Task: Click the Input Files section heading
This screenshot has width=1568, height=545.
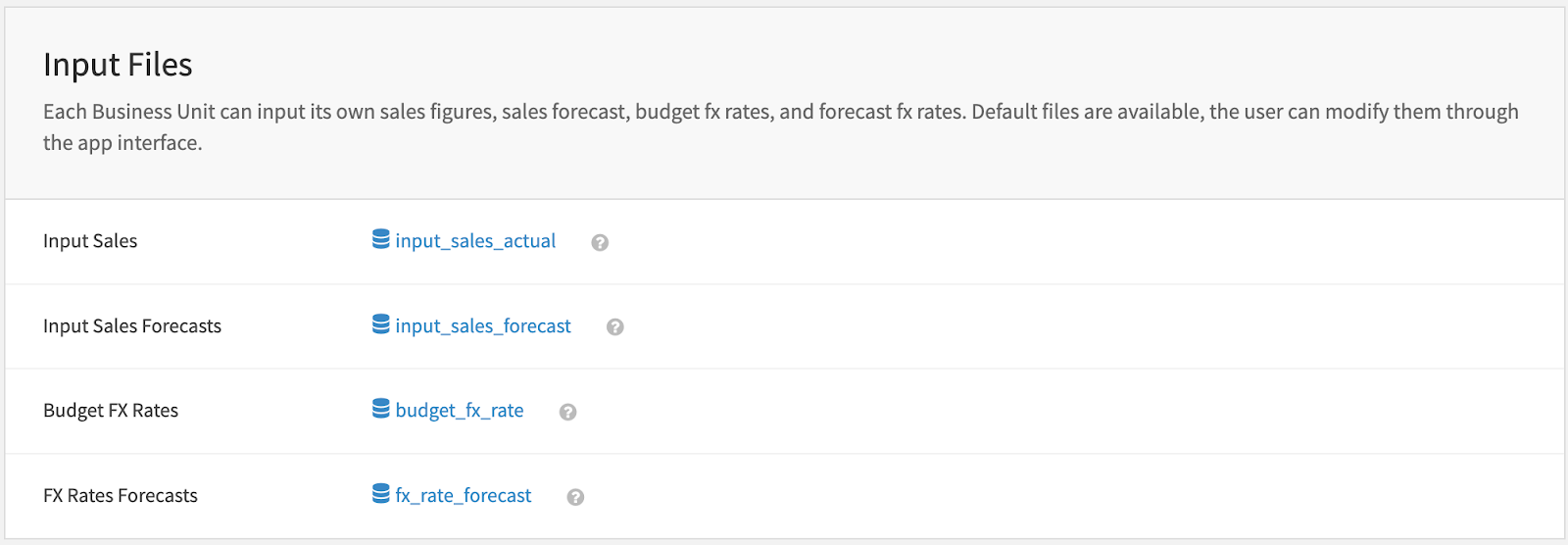Action: click(x=118, y=65)
